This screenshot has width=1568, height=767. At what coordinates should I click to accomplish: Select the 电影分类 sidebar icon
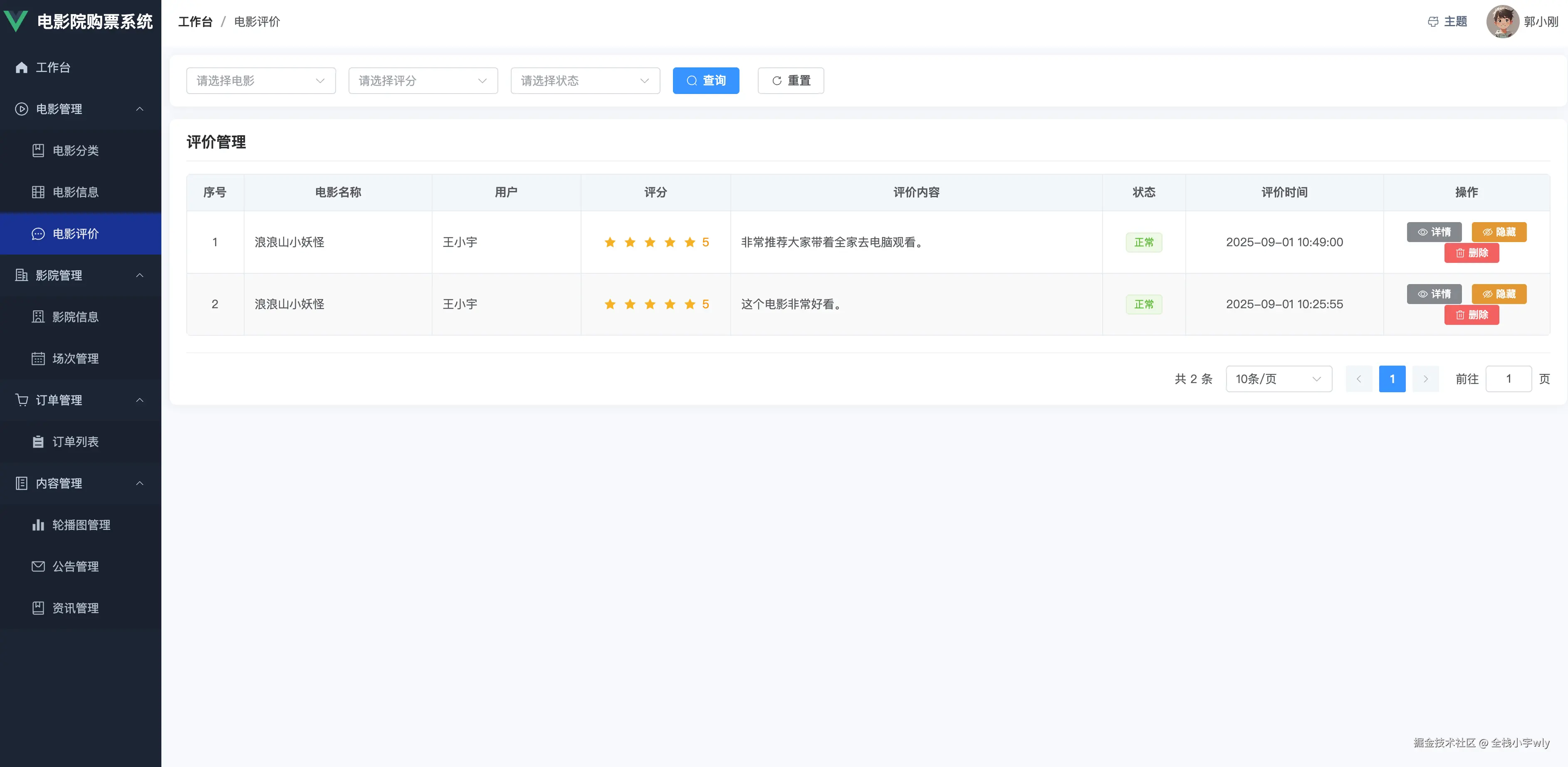38,150
